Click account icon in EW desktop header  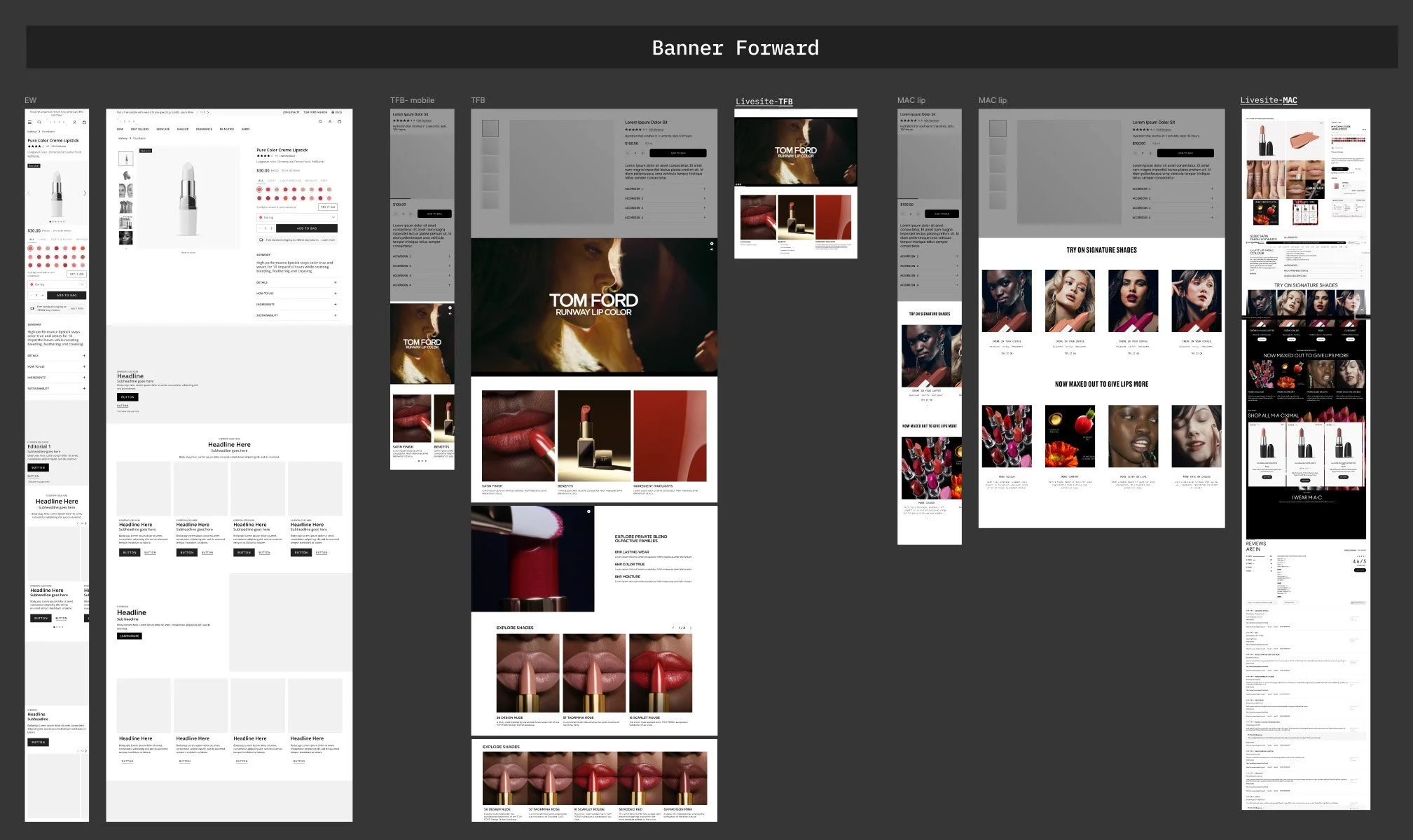(x=330, y=121)
